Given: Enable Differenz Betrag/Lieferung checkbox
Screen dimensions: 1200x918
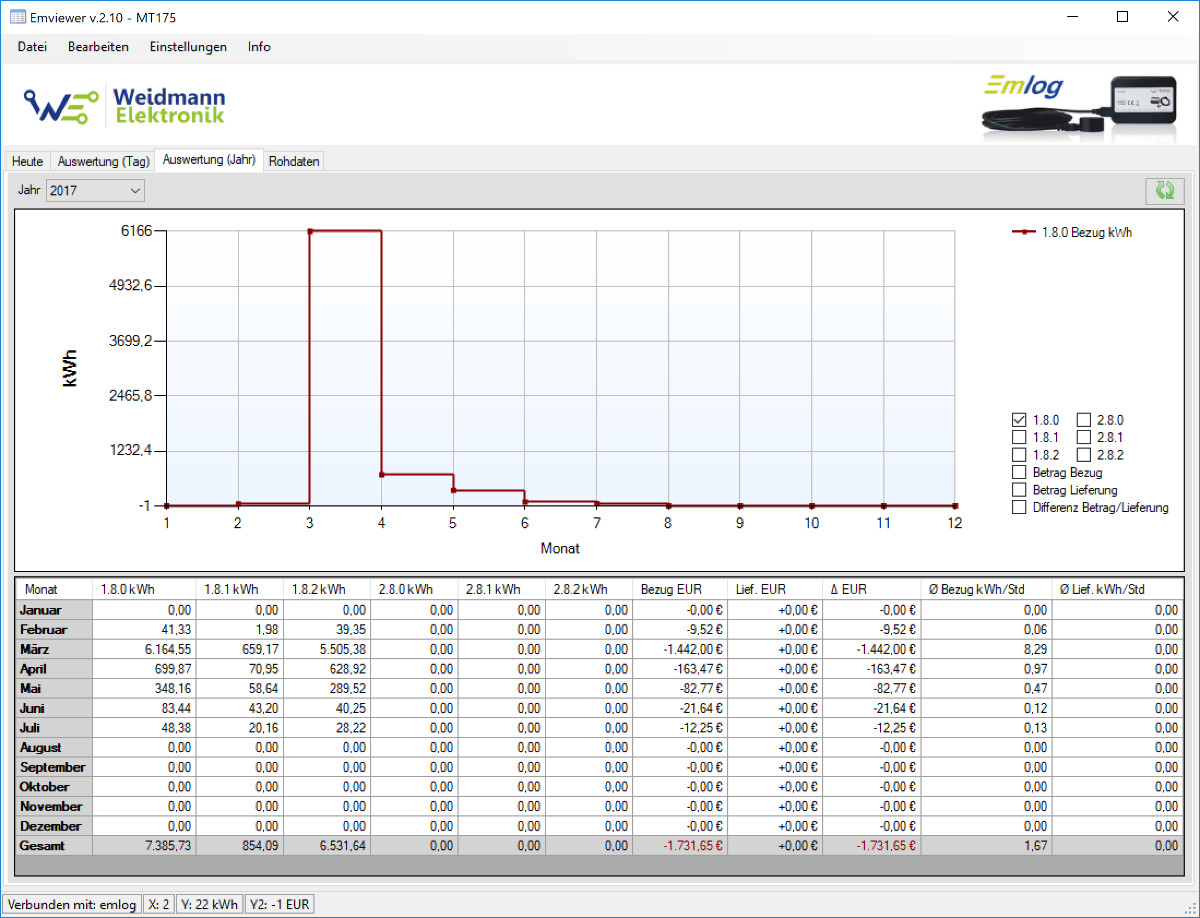Looking at the screenshot, I should (1019, 507).
